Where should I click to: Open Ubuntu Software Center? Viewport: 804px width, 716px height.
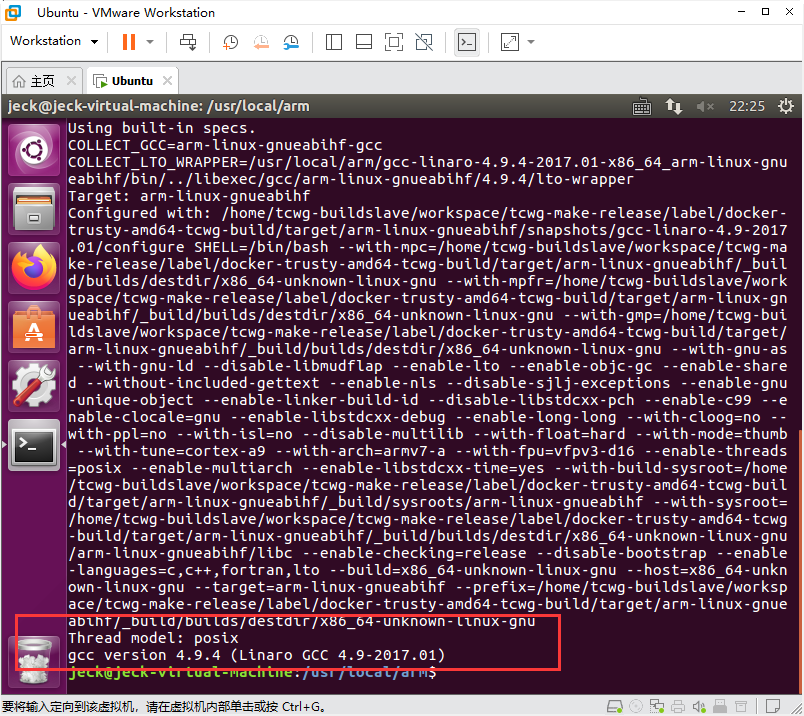pos(34,327)
